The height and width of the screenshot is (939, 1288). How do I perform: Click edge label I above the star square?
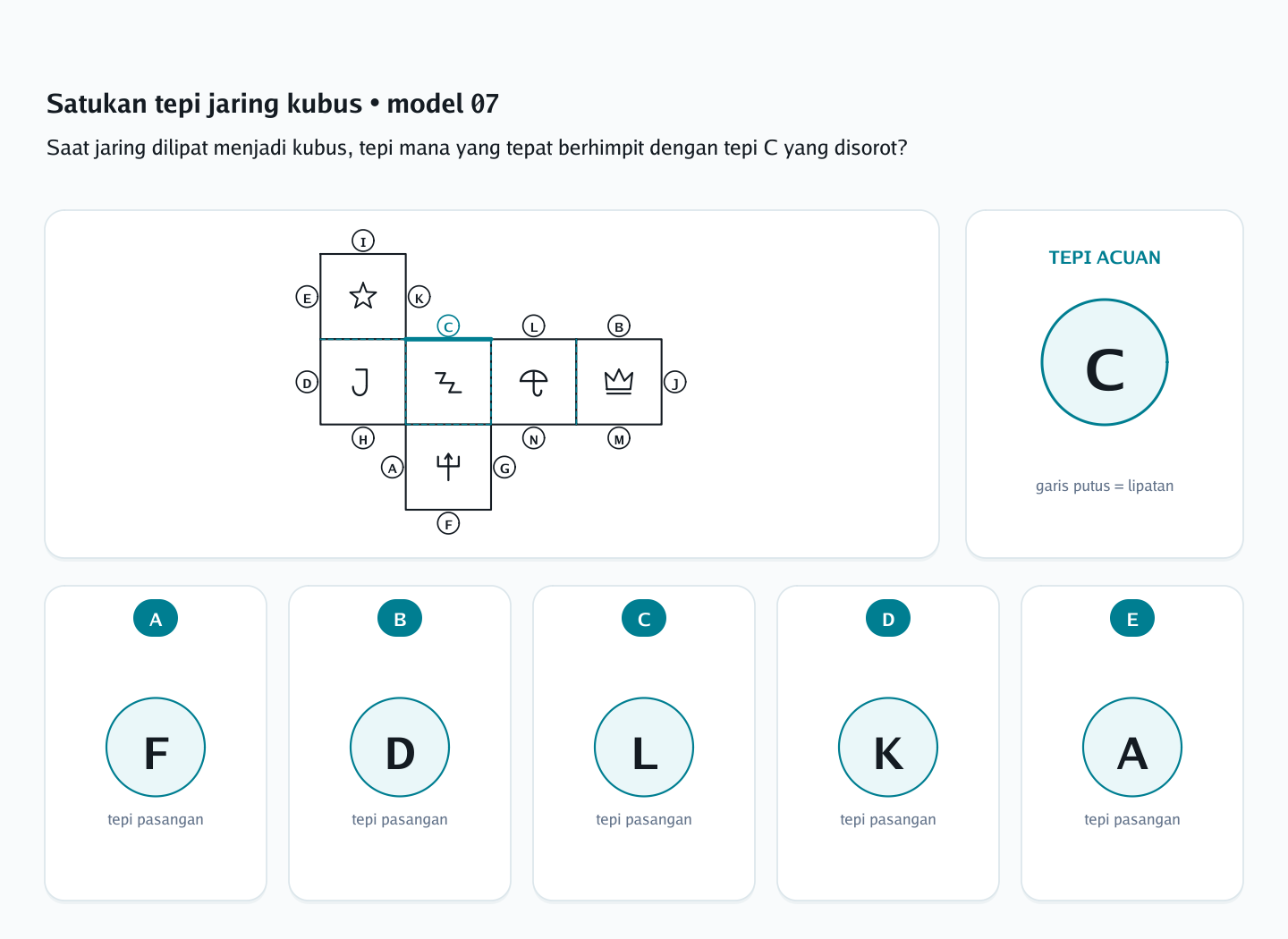[x=363, y=241]
